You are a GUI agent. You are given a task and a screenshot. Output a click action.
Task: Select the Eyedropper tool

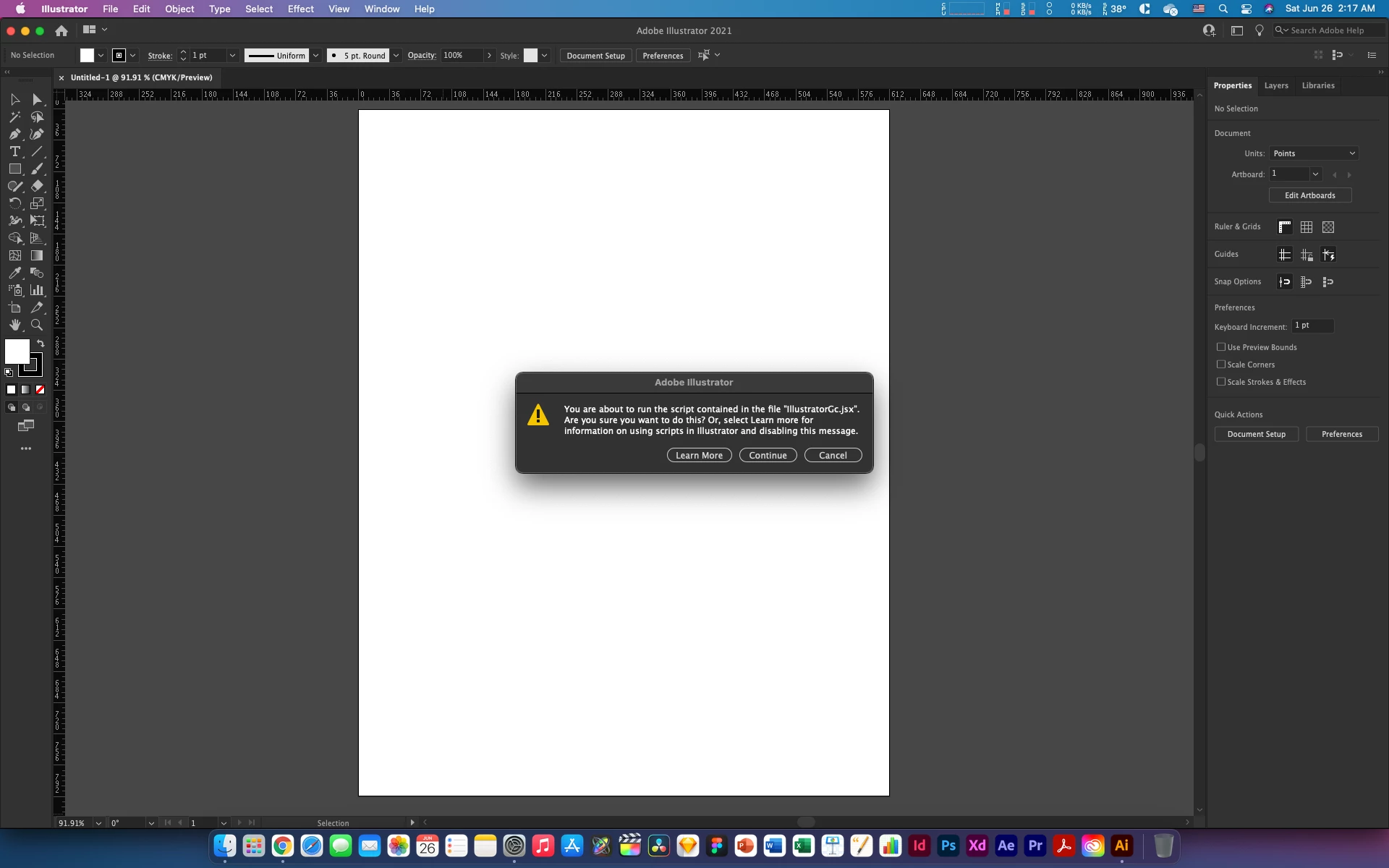point(14,273)
